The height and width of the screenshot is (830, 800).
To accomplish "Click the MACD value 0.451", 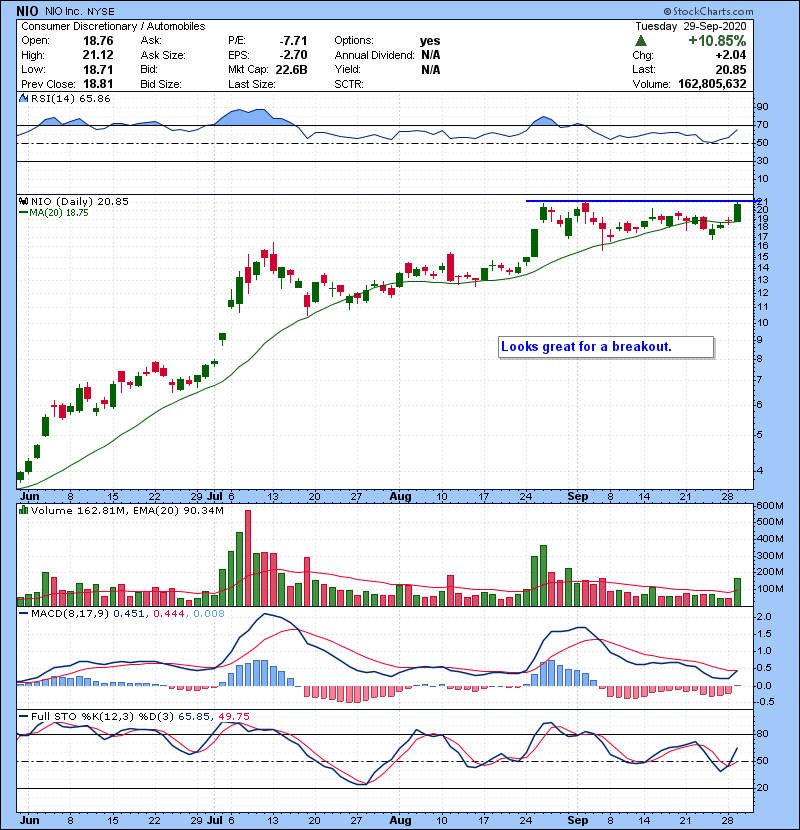I will coord(129,614).
